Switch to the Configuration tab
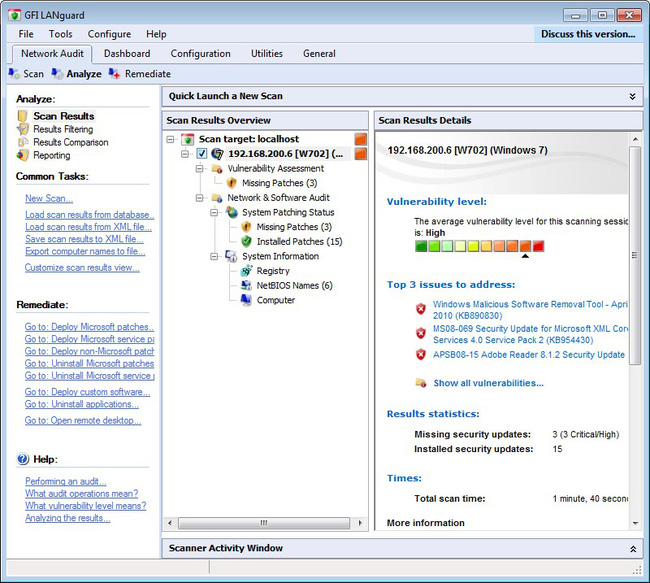Image resolution: width=650 pixels, height=583 pixels. 201,53
